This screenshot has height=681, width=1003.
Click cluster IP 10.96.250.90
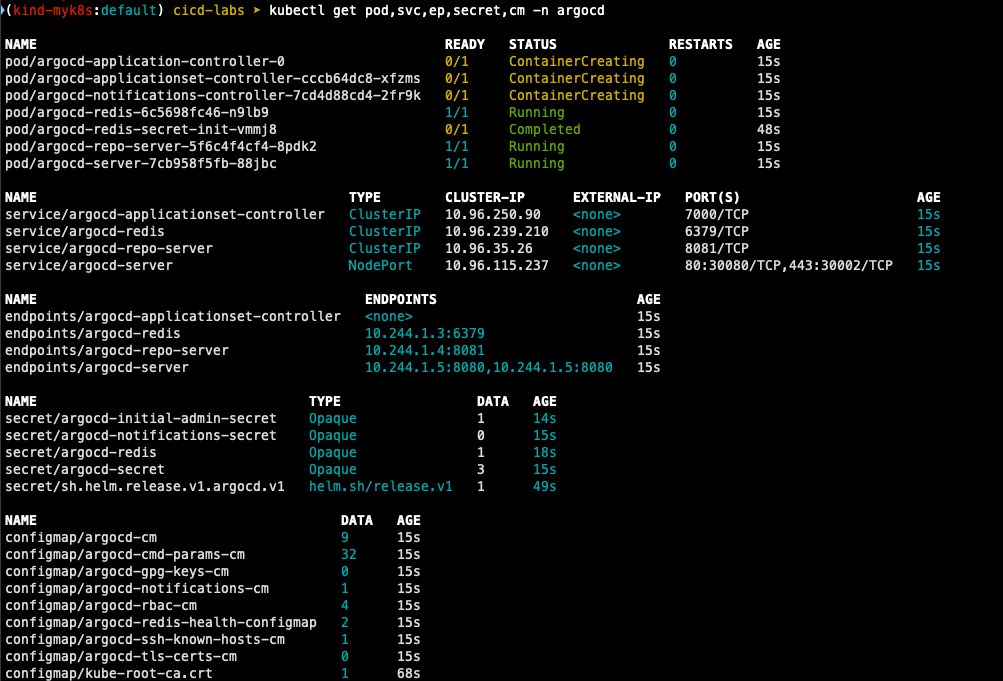[493, 214]
